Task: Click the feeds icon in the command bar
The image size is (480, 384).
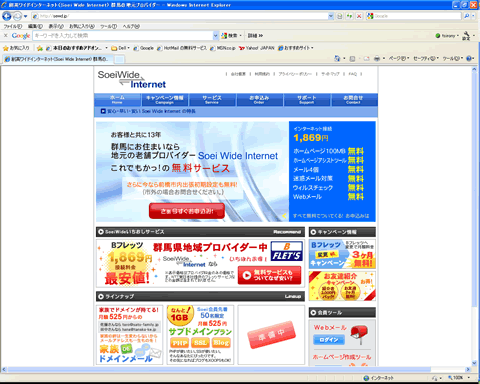Action: click(x=352, y=59)
